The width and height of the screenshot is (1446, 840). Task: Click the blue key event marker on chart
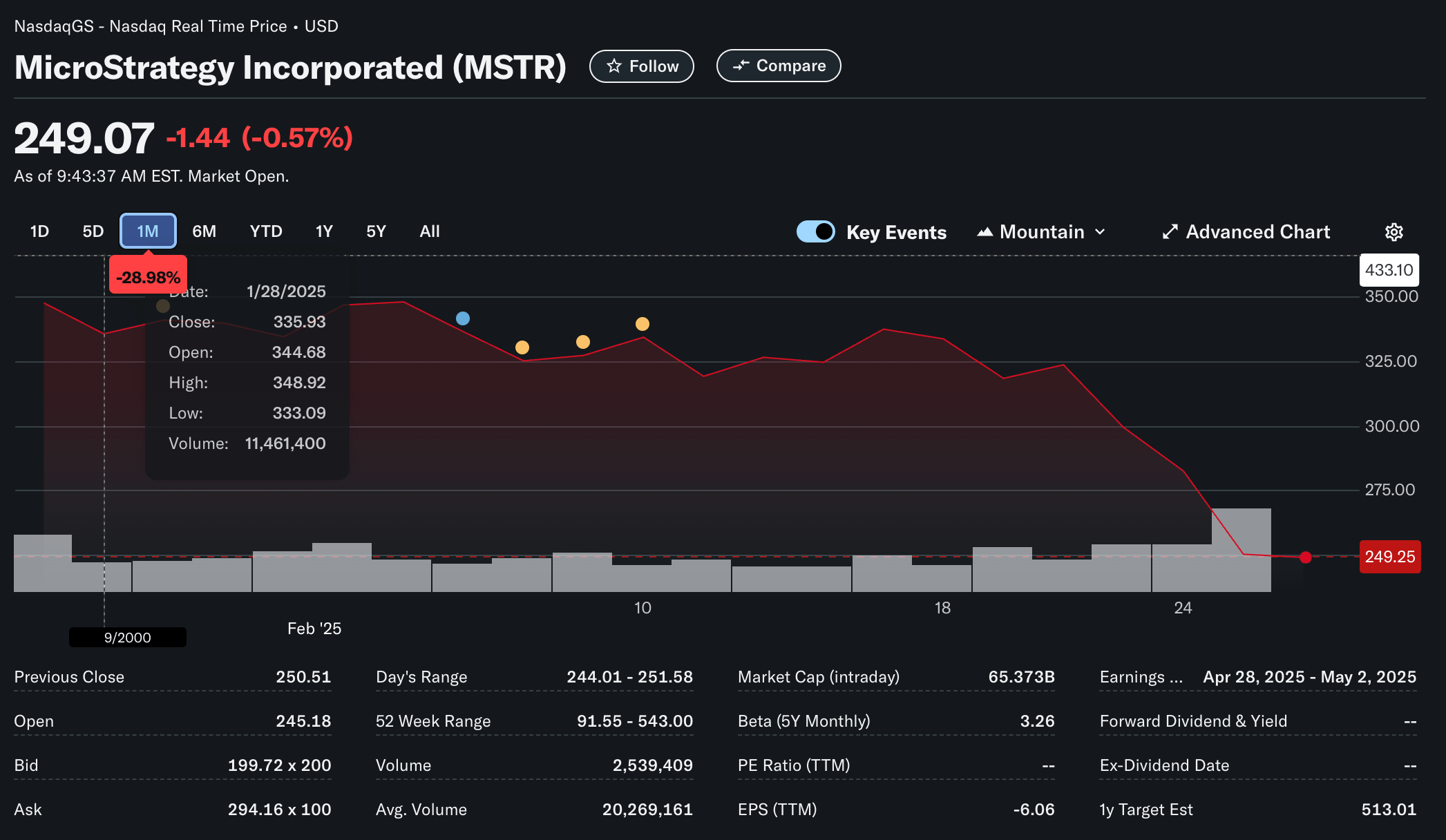point(463,318)
